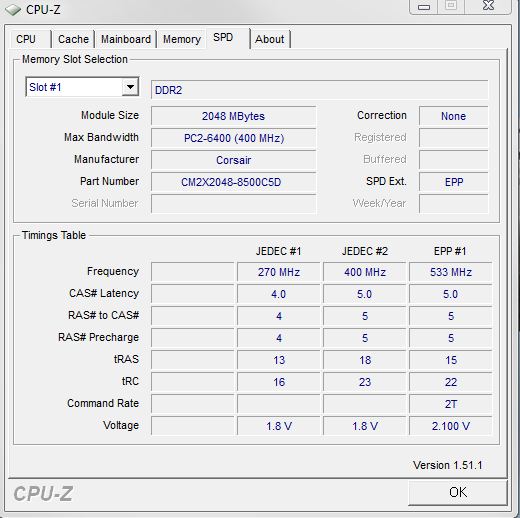Click the SPD Ext. EPP field
This screenshot has width=520, height=518.
454,182
